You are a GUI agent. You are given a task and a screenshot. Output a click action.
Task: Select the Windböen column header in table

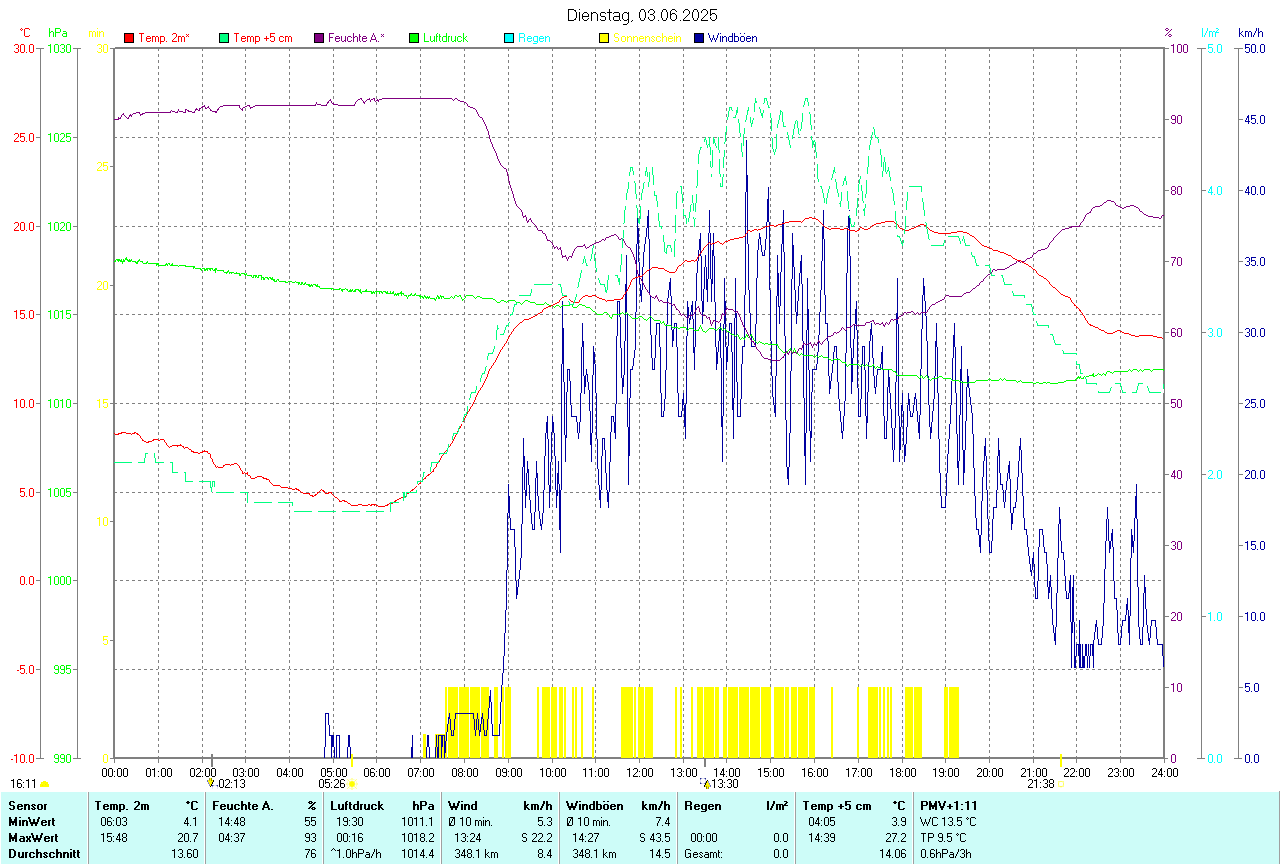[x=595, y=805]
